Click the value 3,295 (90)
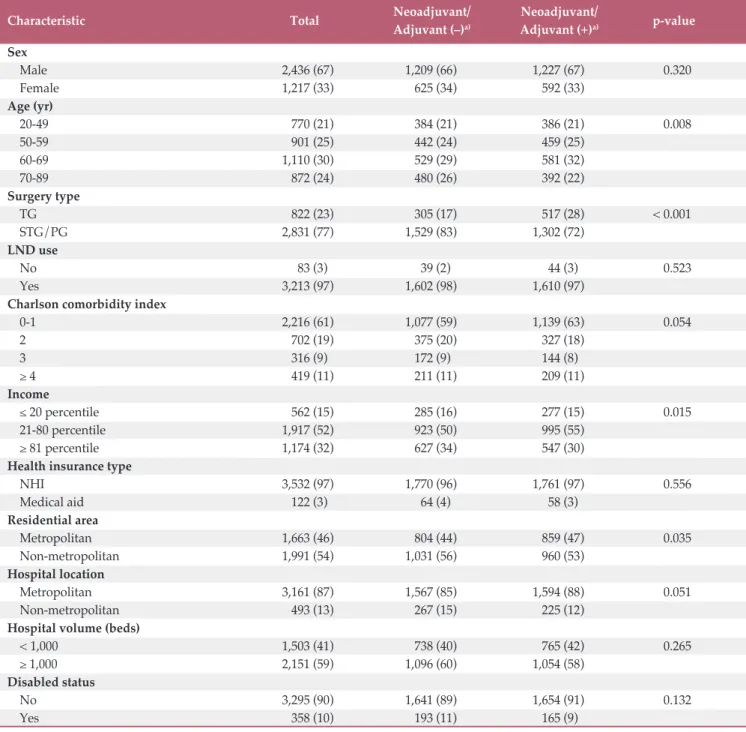The width and height of the screenshot is (746, 732). [307, 700]
